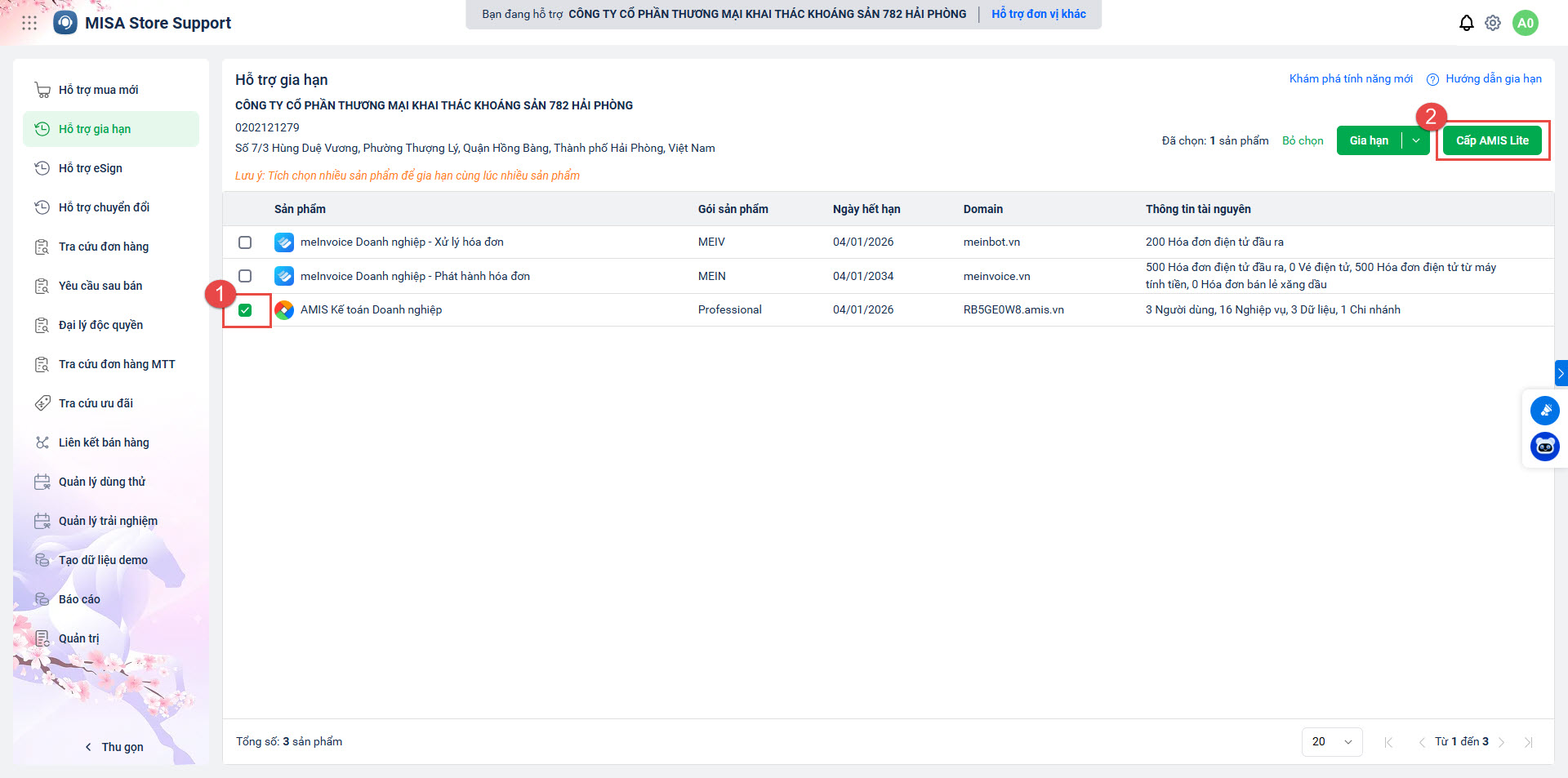Click the shopping cart icon for Hỗ trợ mua mới

(42, 90)
